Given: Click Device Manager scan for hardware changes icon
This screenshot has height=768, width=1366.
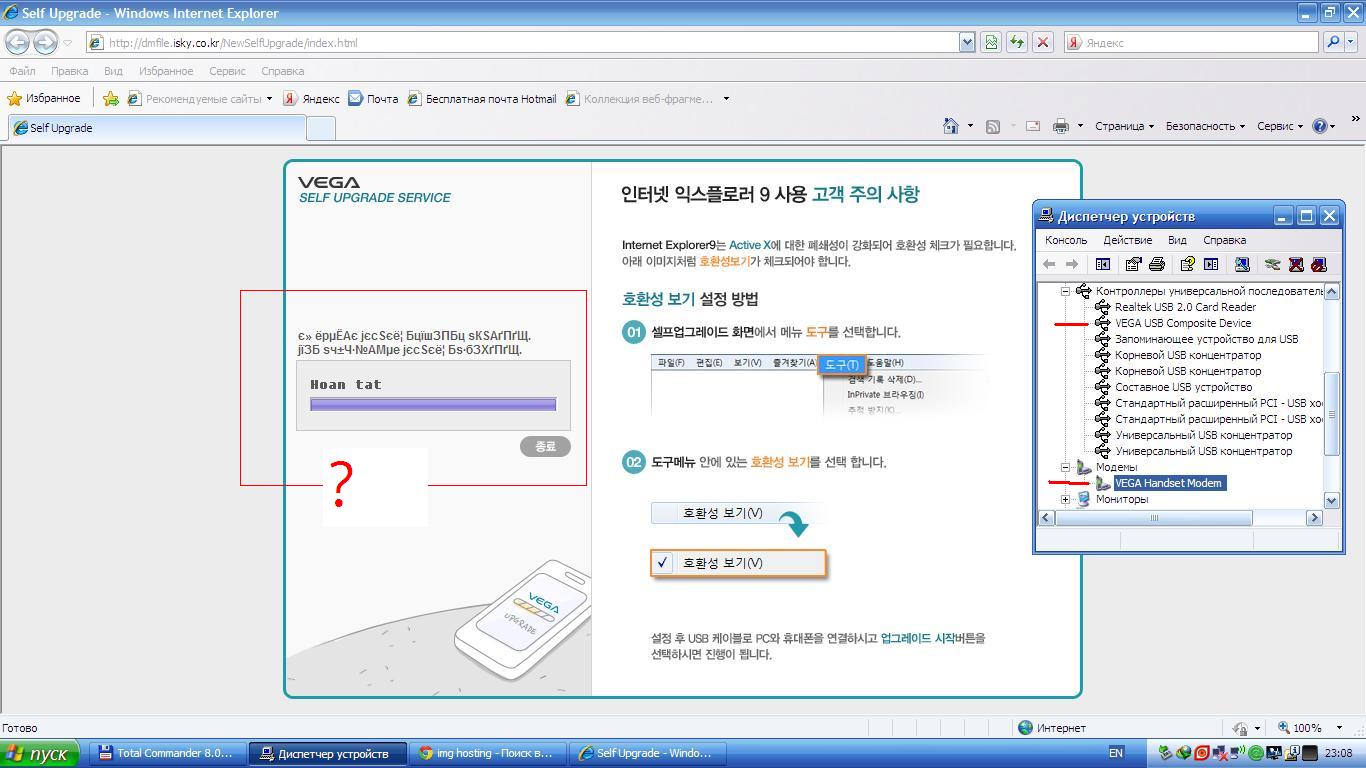Looking at the screenshot, I should 1242,264.
